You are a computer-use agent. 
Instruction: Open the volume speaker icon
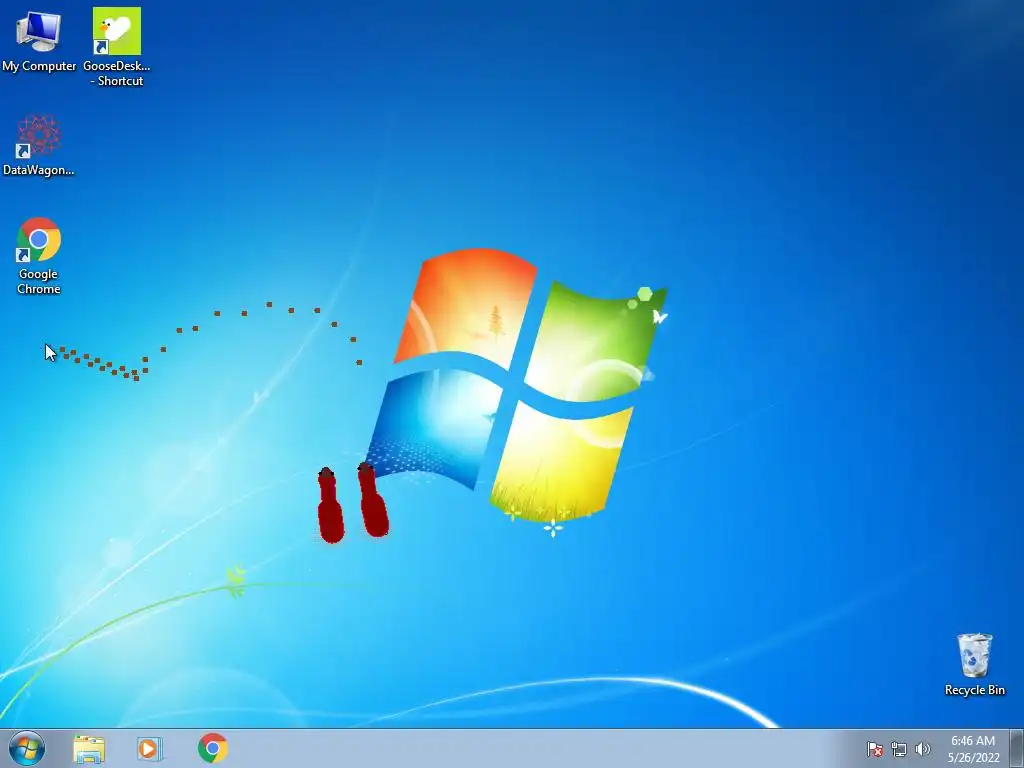[x=922, y=749]
